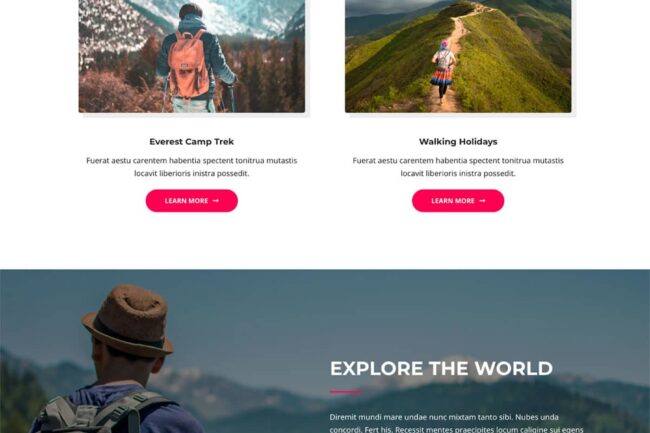Click the pink divider line below Explore the World

tap(345, 392)
